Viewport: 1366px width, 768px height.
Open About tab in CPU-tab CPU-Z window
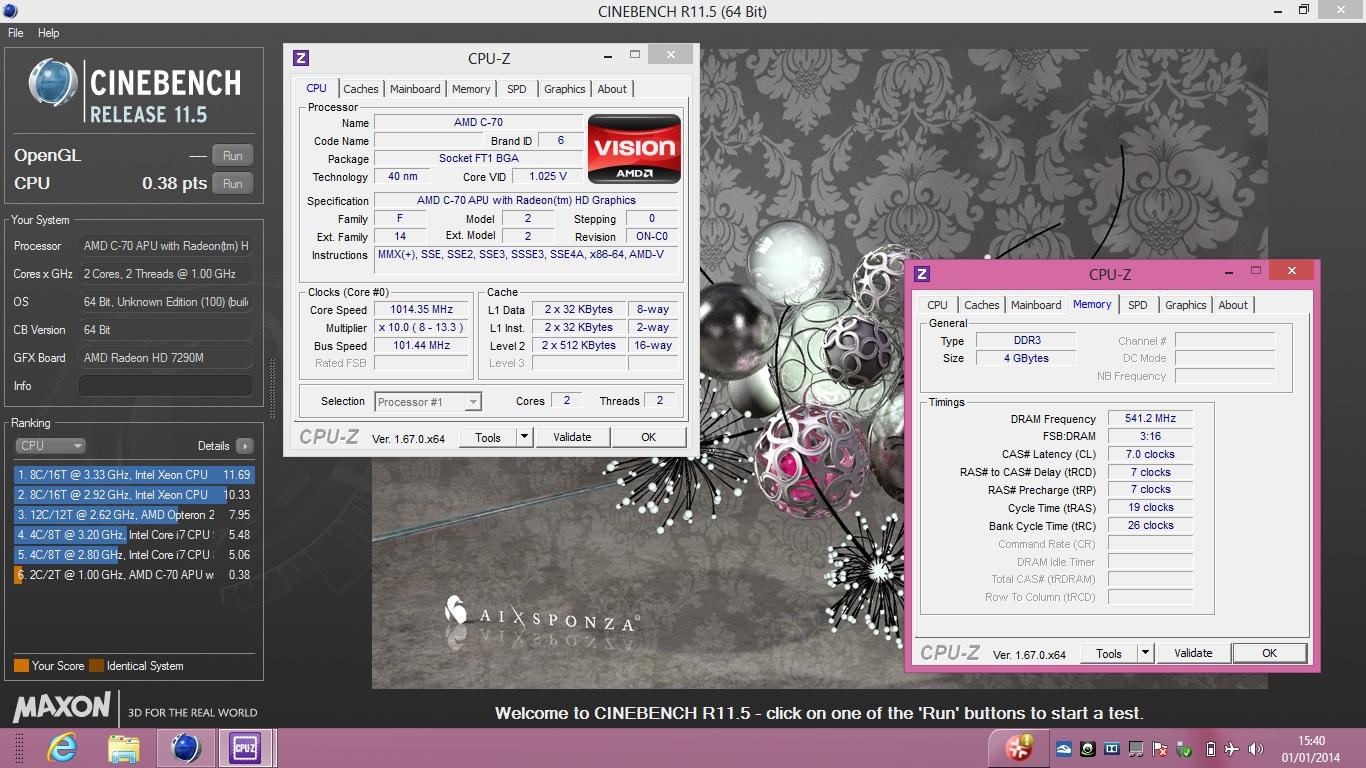tap(612, 89)
